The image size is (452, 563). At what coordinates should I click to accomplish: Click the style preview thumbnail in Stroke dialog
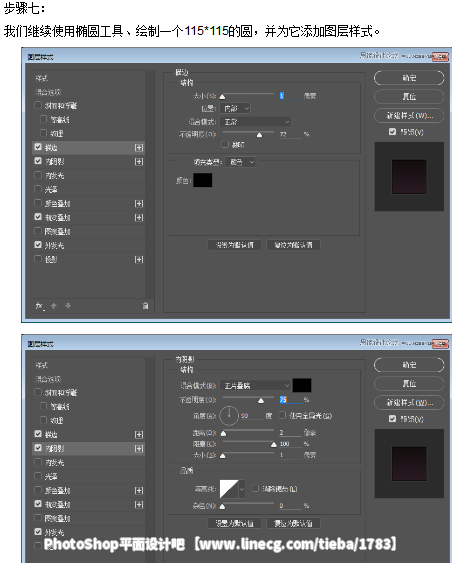pos(409,176)
